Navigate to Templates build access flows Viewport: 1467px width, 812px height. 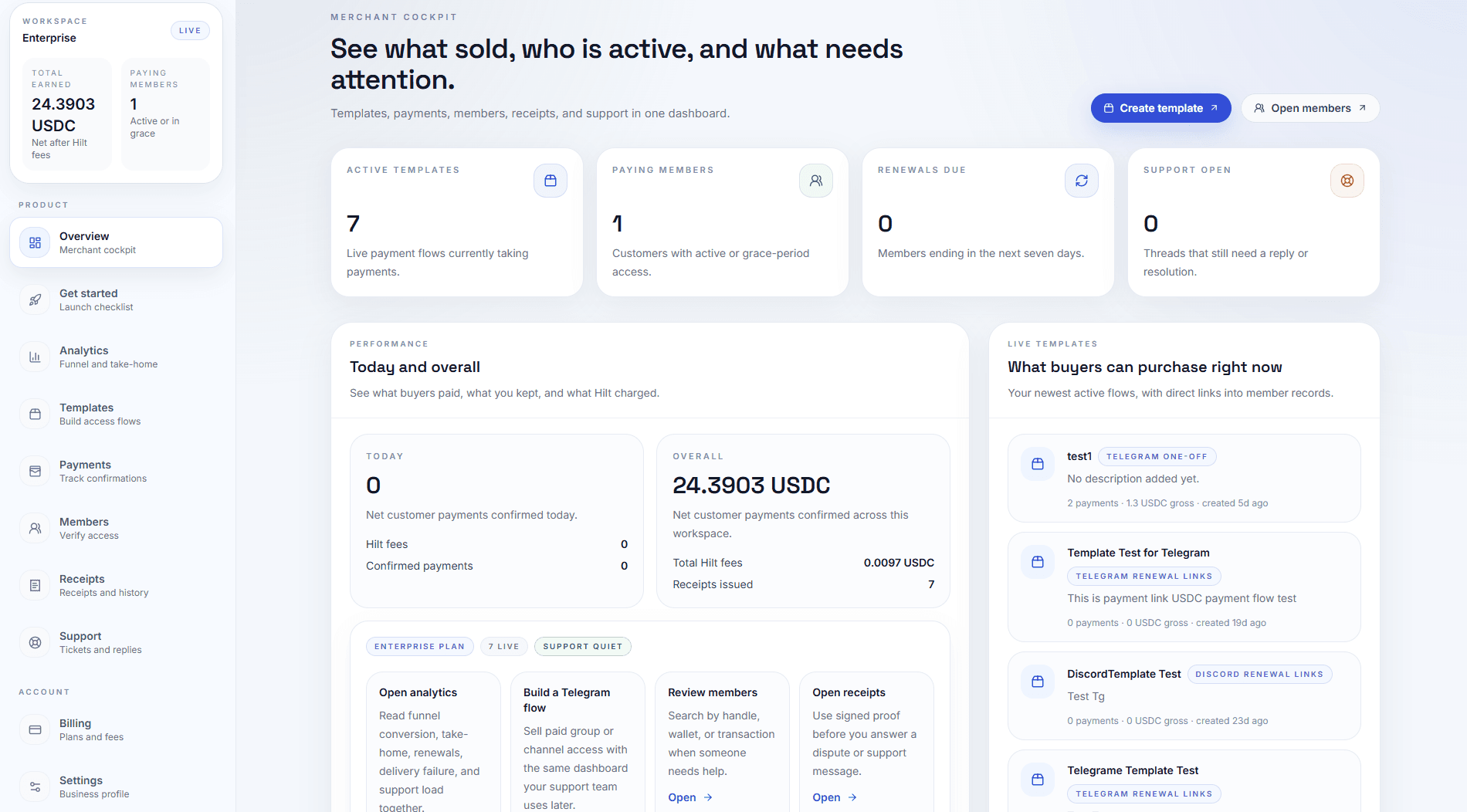pos(117,414)
